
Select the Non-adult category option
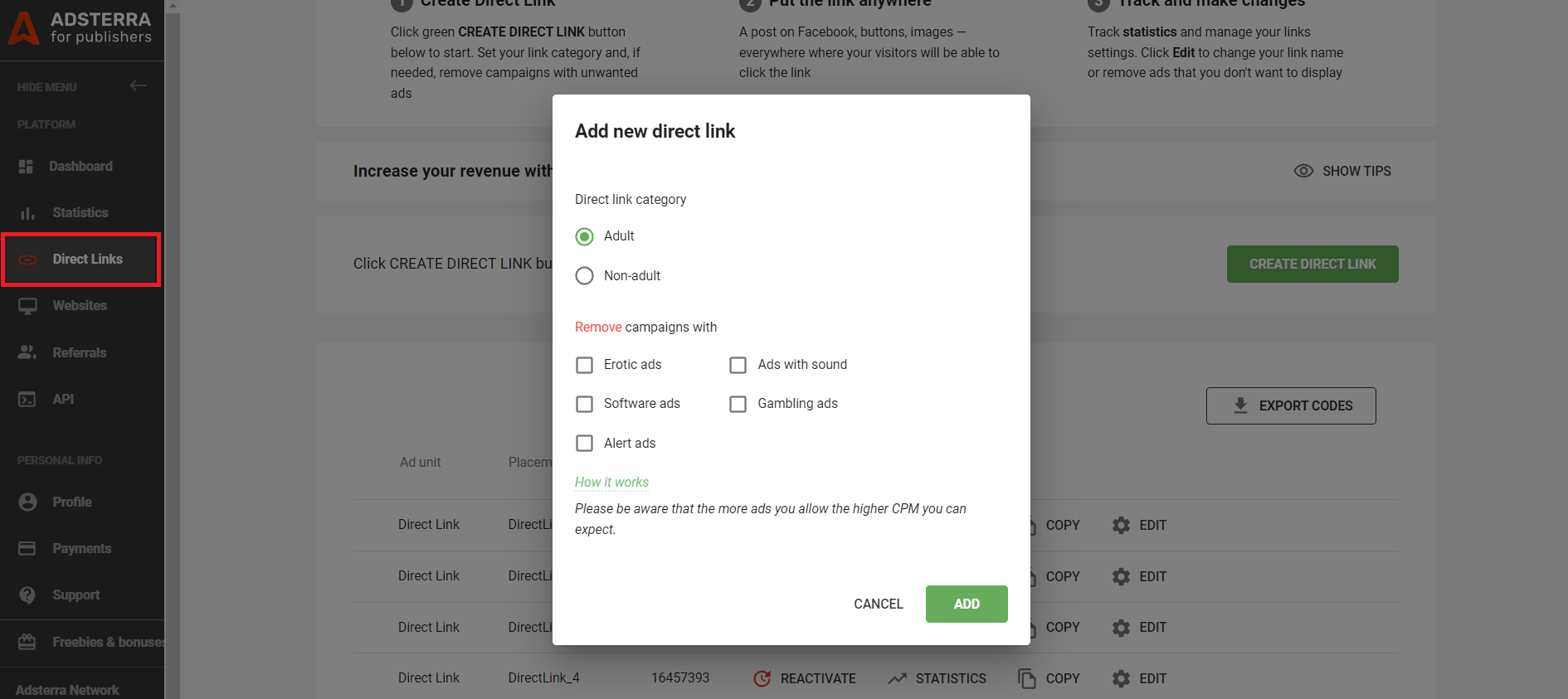click(585, 276)
